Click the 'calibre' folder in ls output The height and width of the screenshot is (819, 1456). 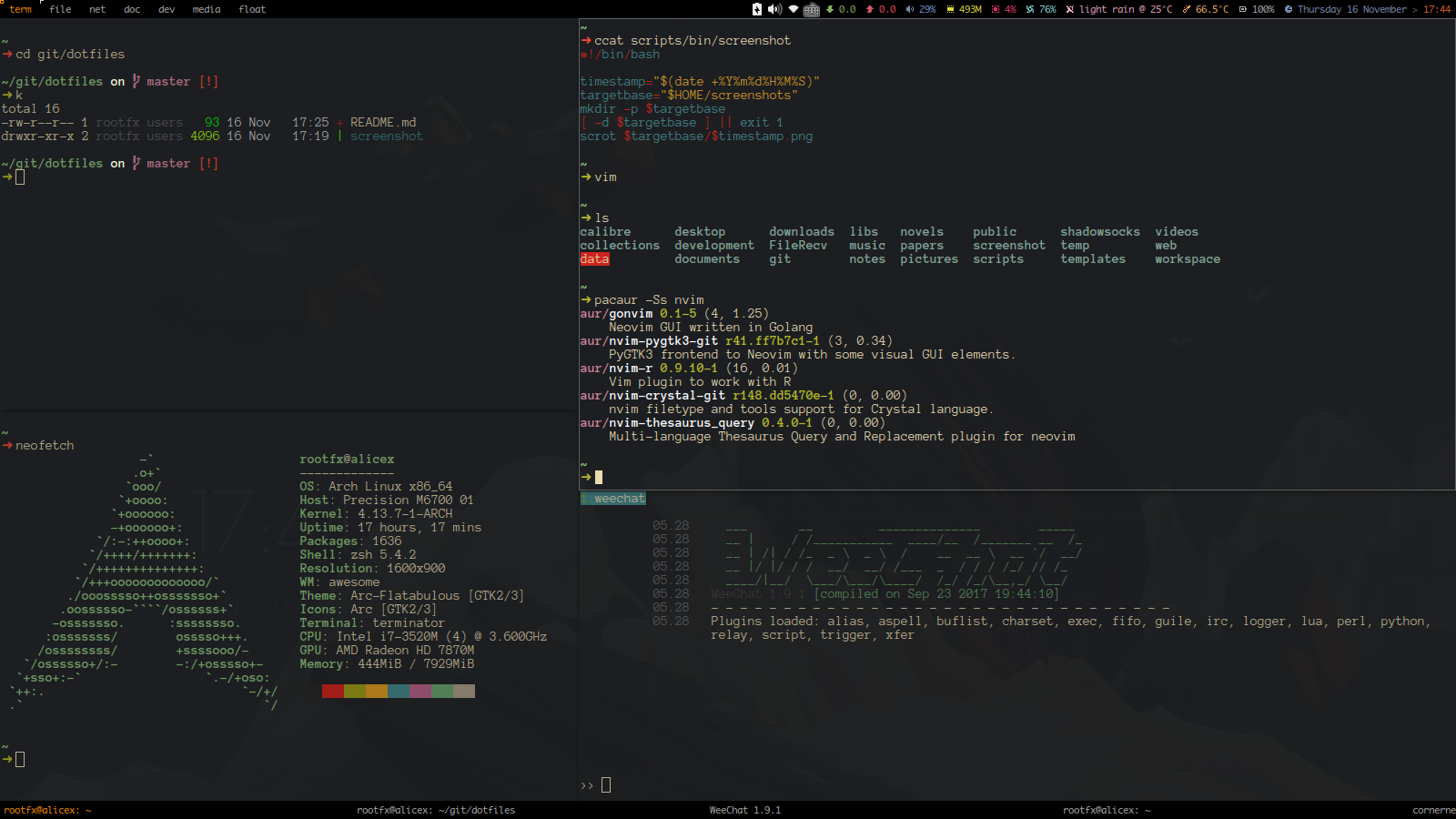tap(605, 232)
